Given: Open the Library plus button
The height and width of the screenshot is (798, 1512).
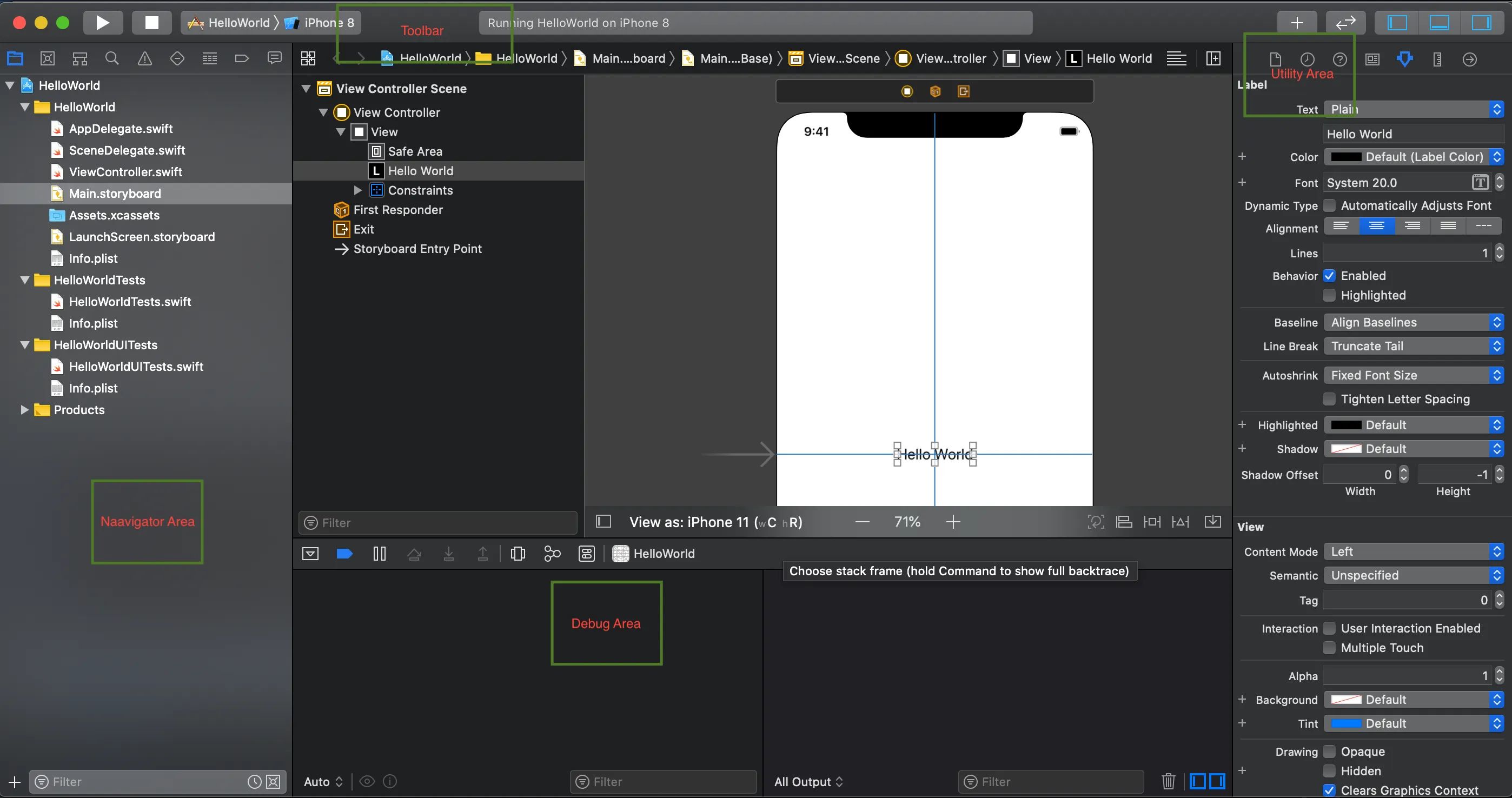Looking at the screenshot, I should (1297, 23).
